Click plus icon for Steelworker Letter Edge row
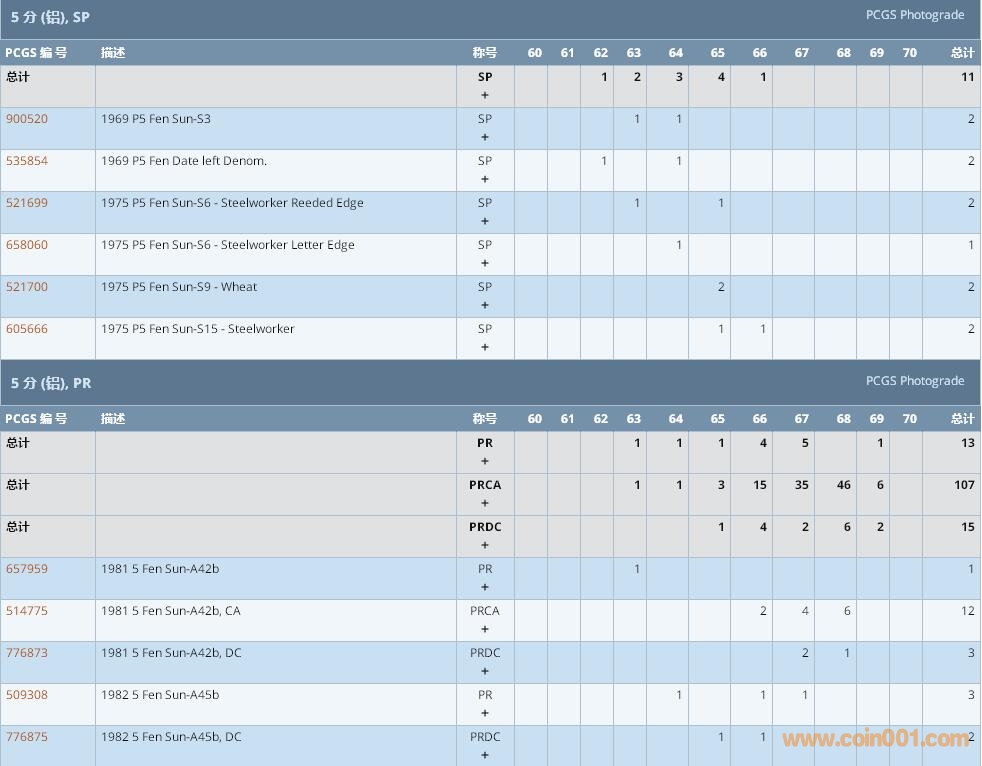982x766 pixels. pos(485,264)
